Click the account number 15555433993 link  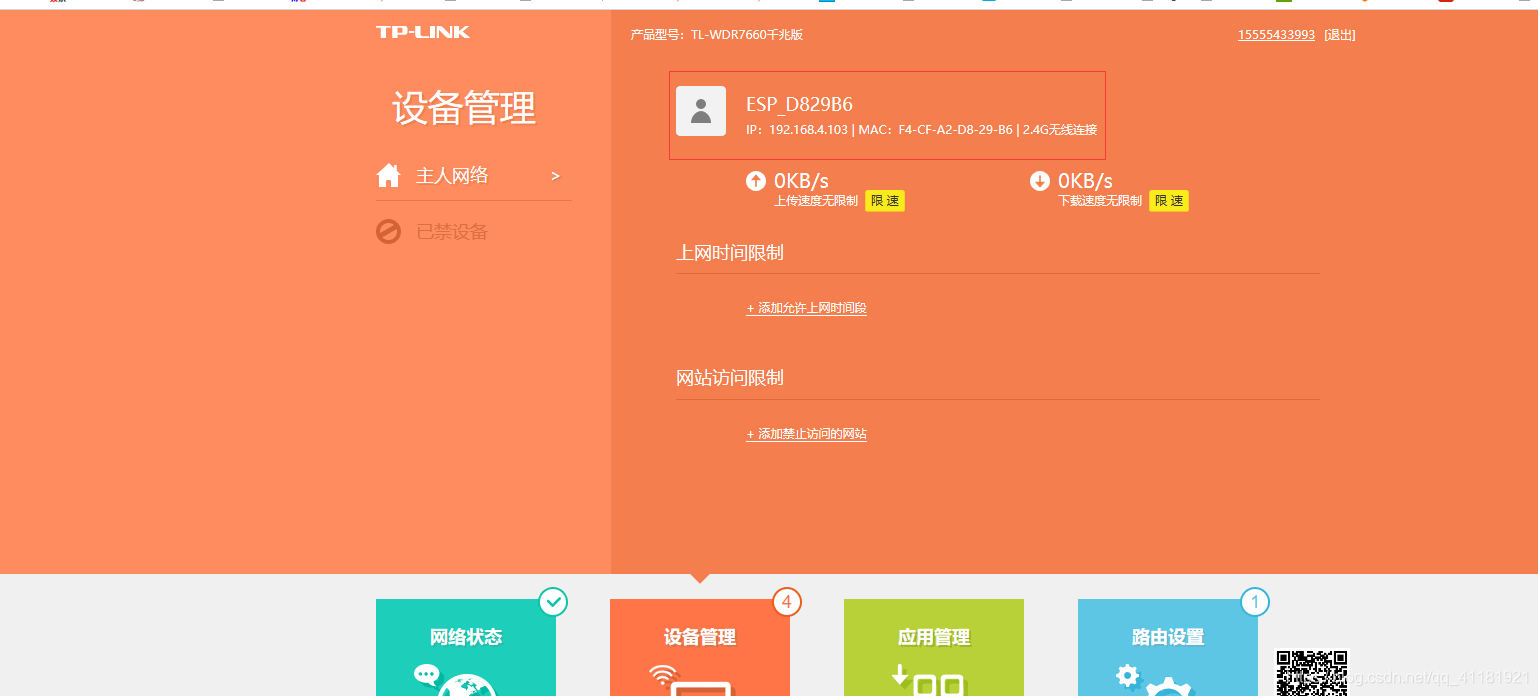(x=1276, y=34)
